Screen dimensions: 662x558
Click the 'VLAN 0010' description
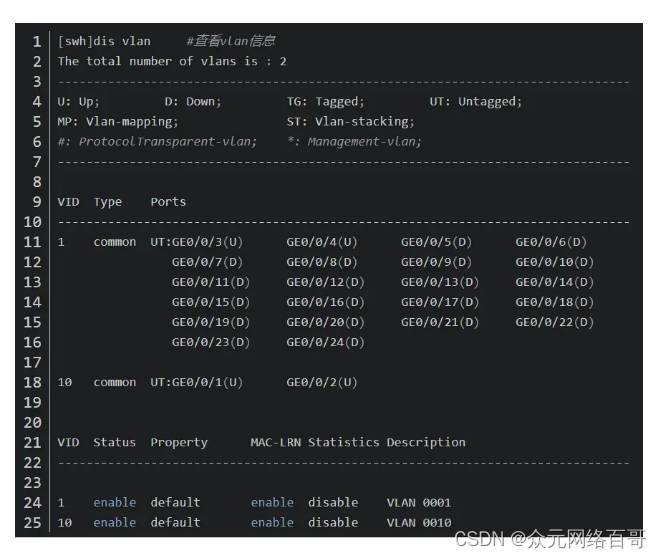(419, 523)
